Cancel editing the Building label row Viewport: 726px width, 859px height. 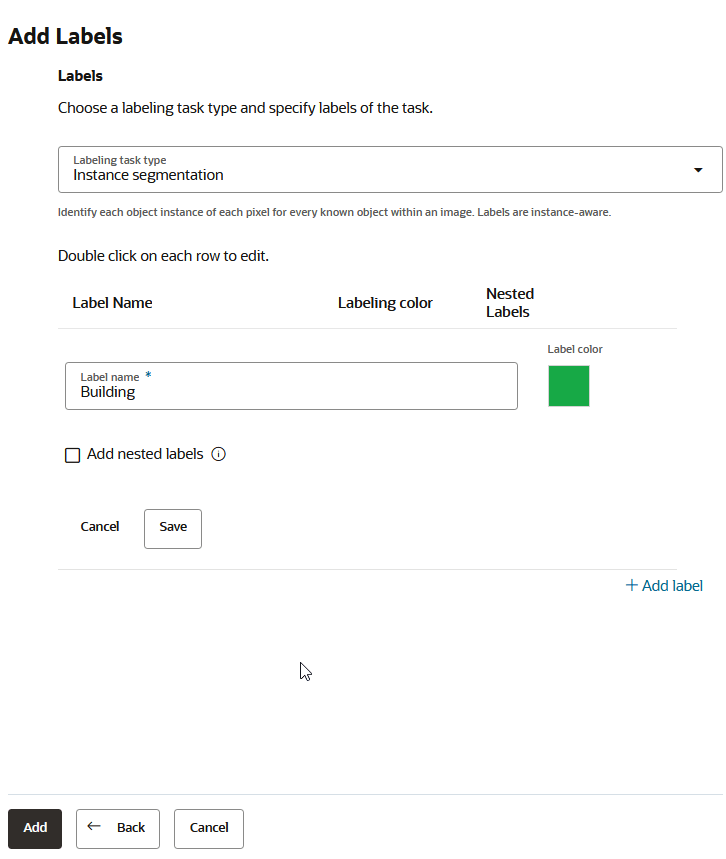(x=99, y=527)
